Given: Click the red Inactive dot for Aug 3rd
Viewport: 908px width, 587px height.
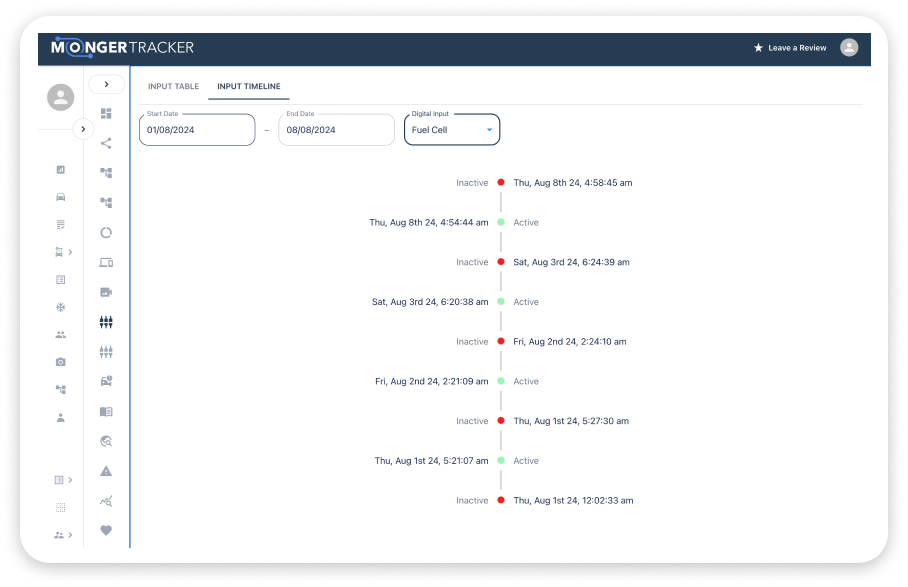Looking at the screenshot, I should tap(499, 262).
